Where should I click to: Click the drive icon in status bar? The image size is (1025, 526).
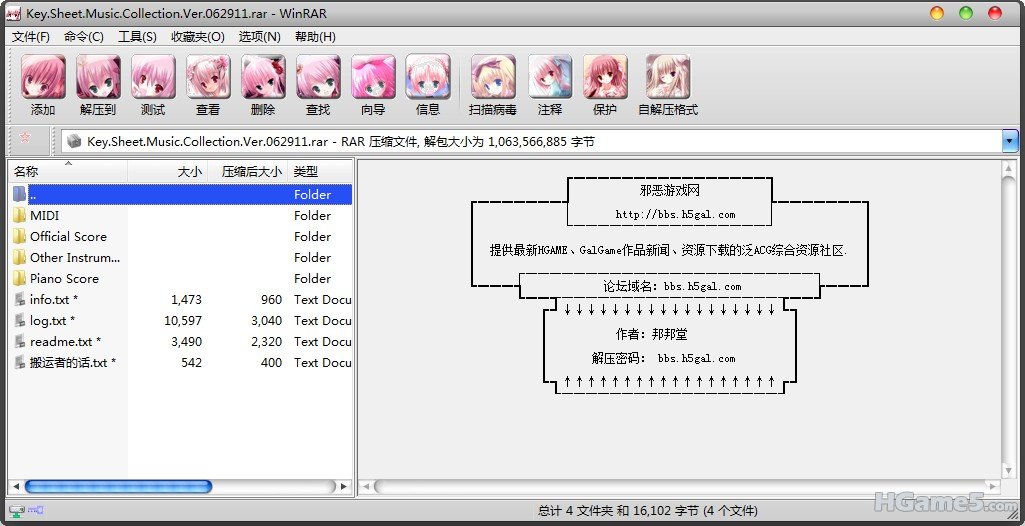point(16,510)
